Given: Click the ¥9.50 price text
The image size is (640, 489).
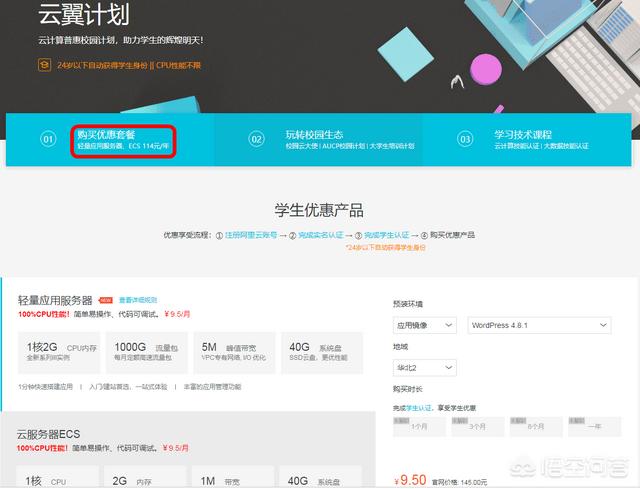Looking at the screenshot, I should pos(411,480).
